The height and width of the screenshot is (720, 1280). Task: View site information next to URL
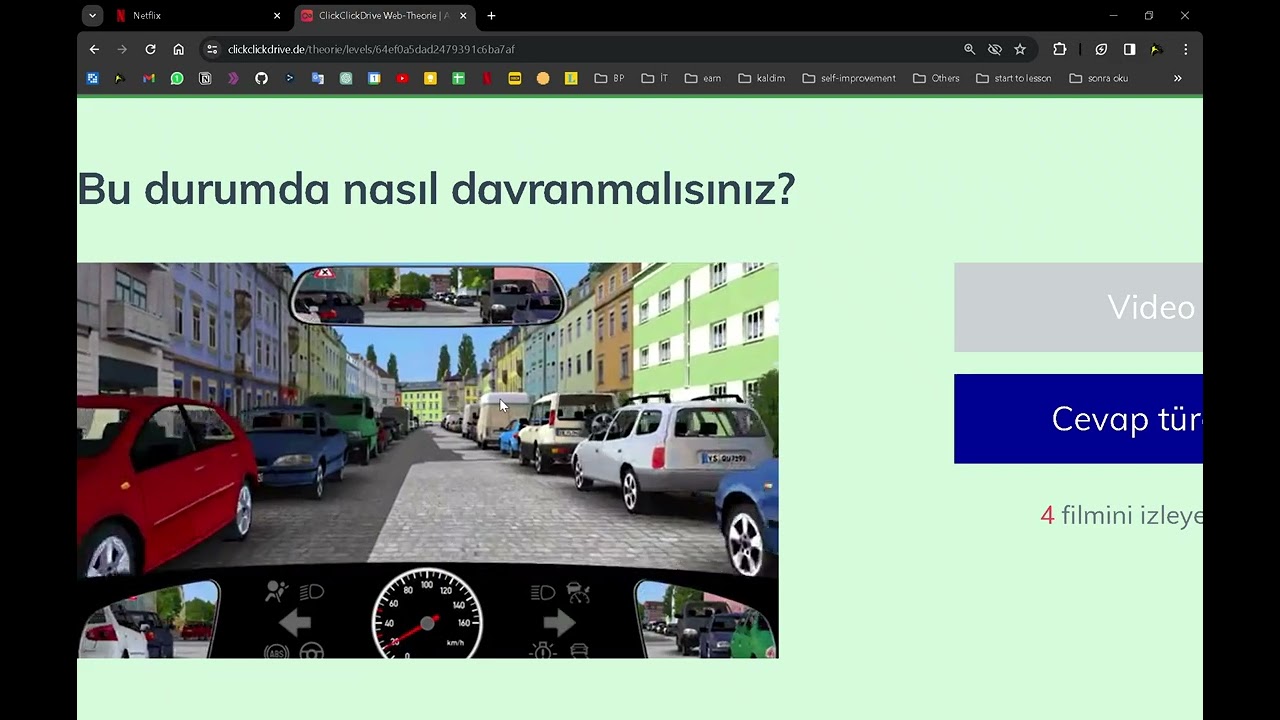coord(212,49)
